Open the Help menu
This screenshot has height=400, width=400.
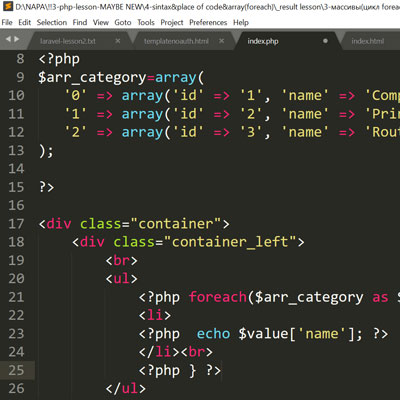(241, 22)
